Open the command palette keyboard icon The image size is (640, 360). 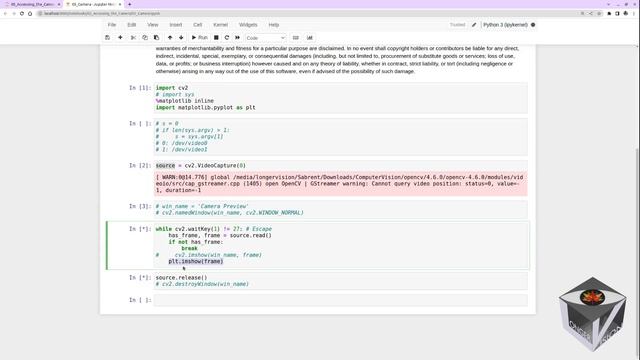[296, 38]
